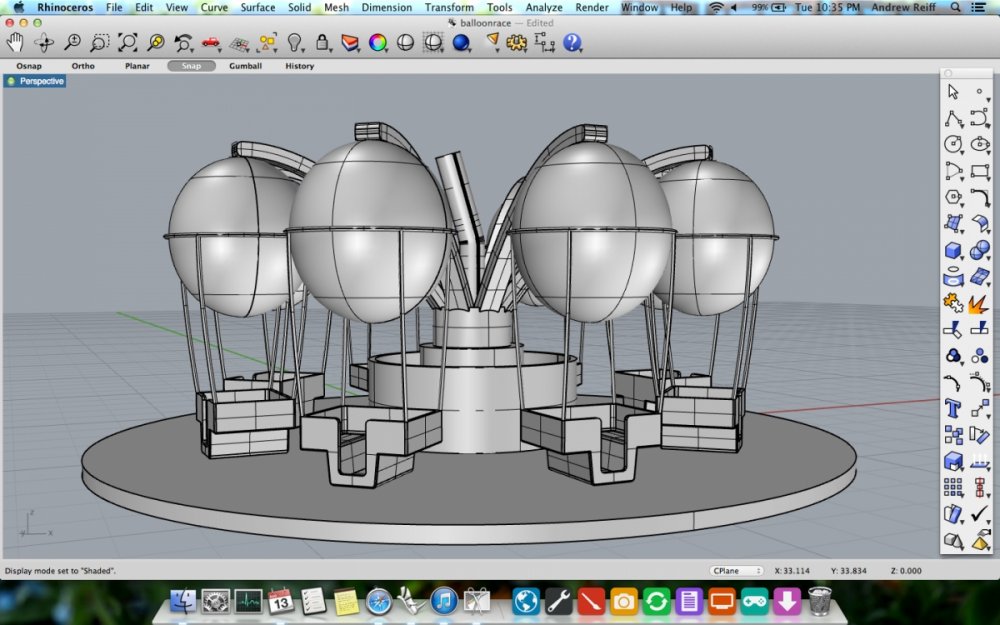Click the Gumball button
Image resolution: width=1000 pixels, height=625 pixels.
245,66
